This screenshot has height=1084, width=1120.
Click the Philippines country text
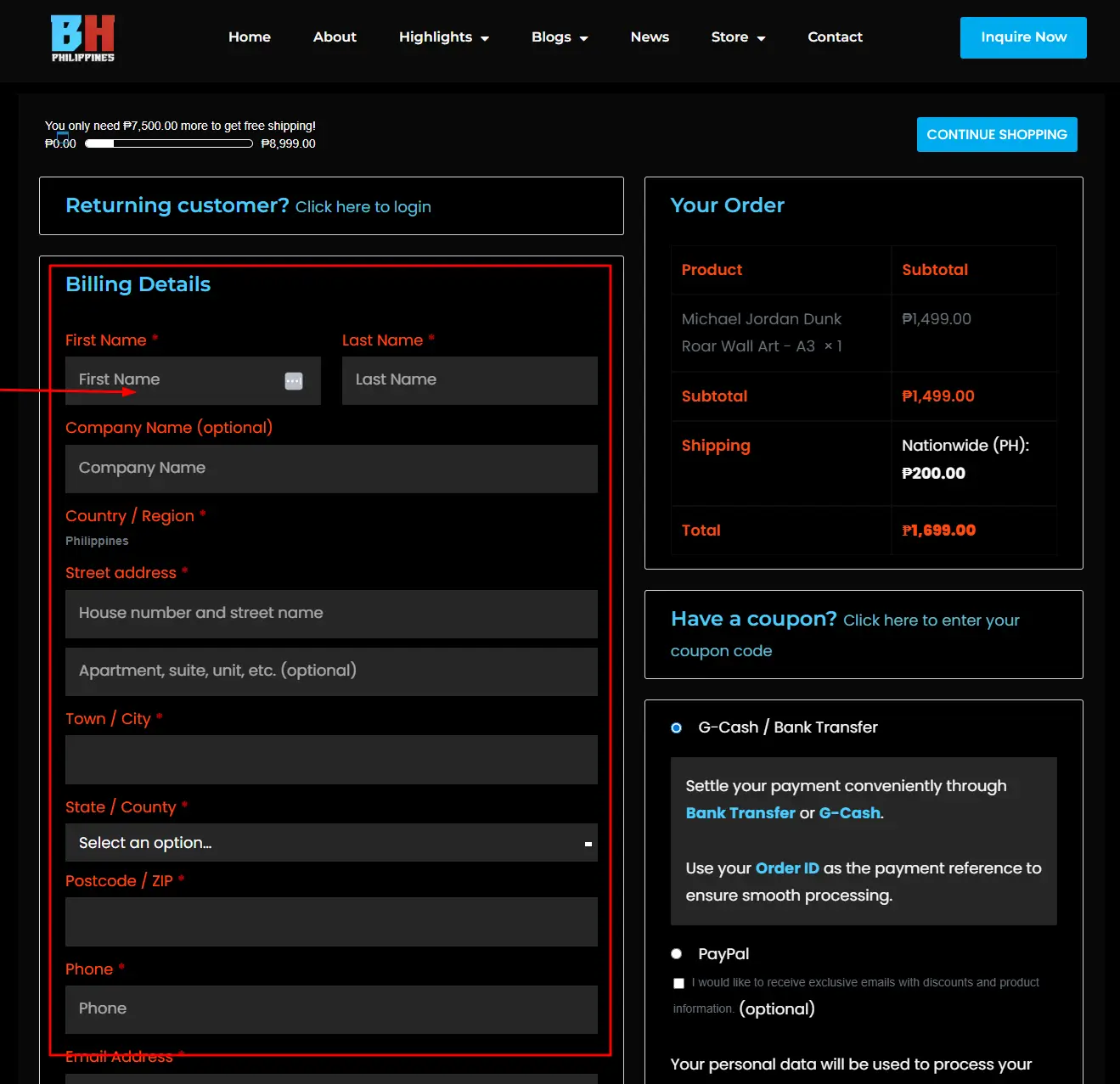pos(97,541)
